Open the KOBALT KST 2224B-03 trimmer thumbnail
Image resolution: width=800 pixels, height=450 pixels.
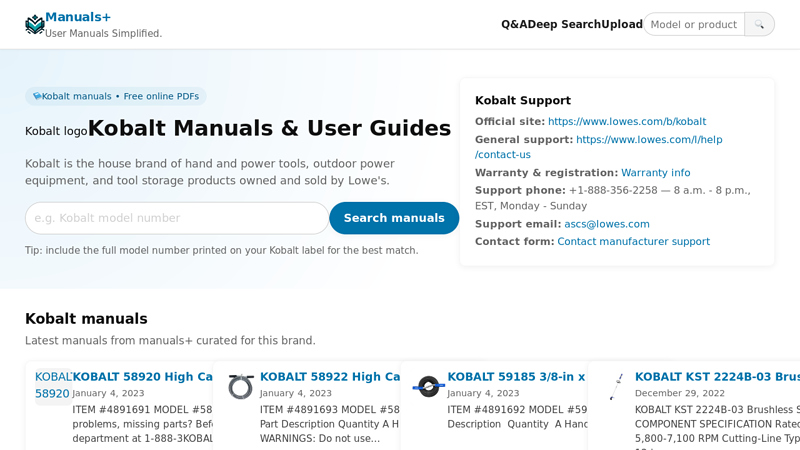(616, 387)
